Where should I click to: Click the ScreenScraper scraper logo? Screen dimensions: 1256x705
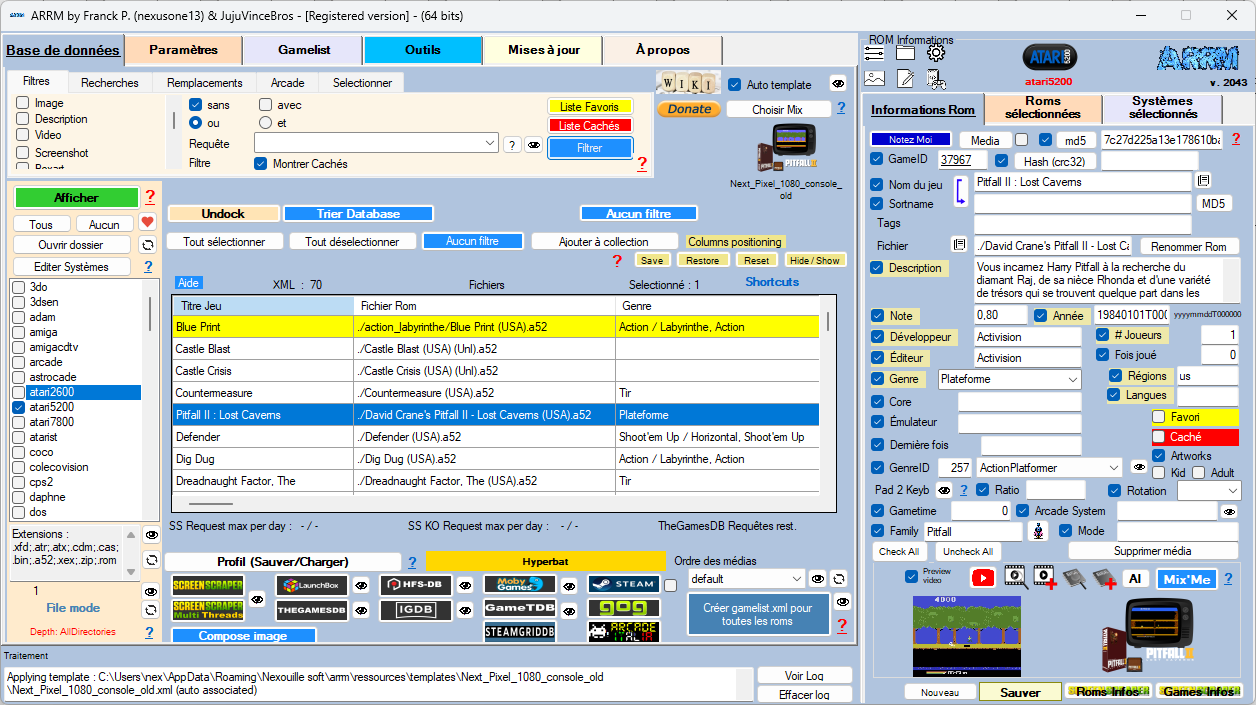(x=207, y=586)
